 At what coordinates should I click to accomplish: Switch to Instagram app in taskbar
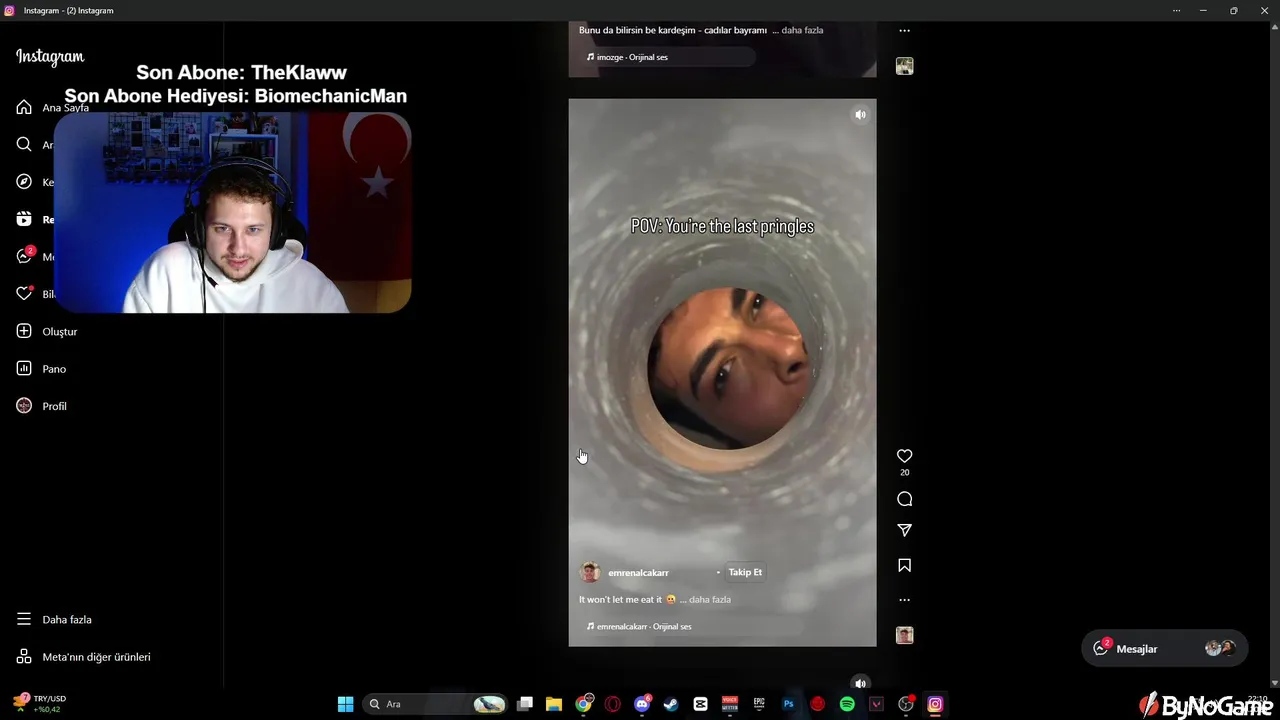(935, 704)
